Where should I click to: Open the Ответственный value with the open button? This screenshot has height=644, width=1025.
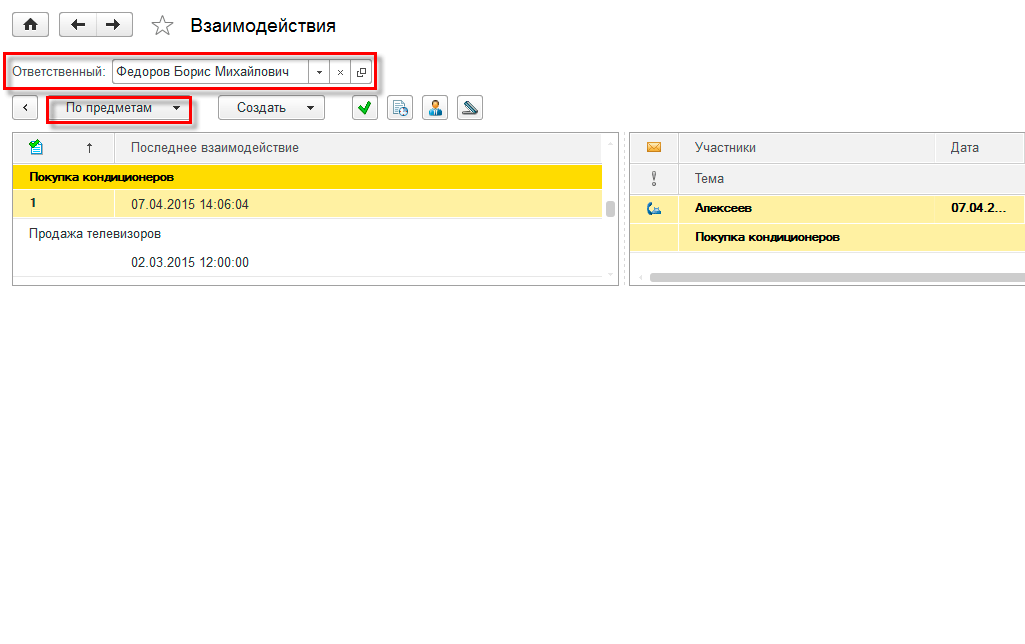(361, 72)
